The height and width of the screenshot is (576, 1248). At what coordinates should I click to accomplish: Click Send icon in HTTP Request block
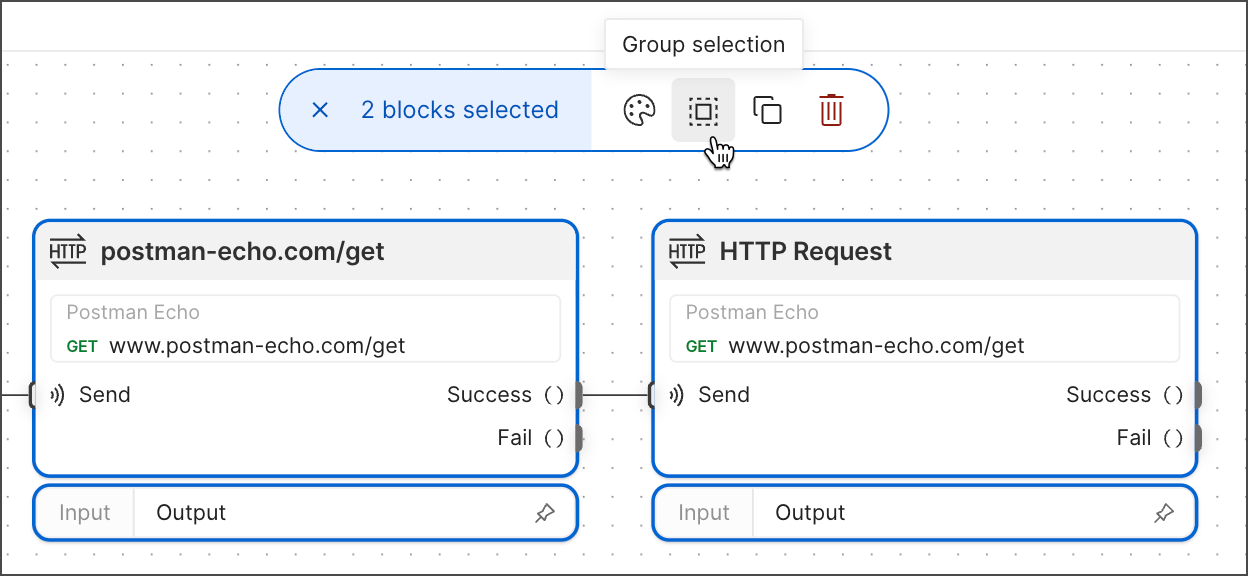click(677, 395)
